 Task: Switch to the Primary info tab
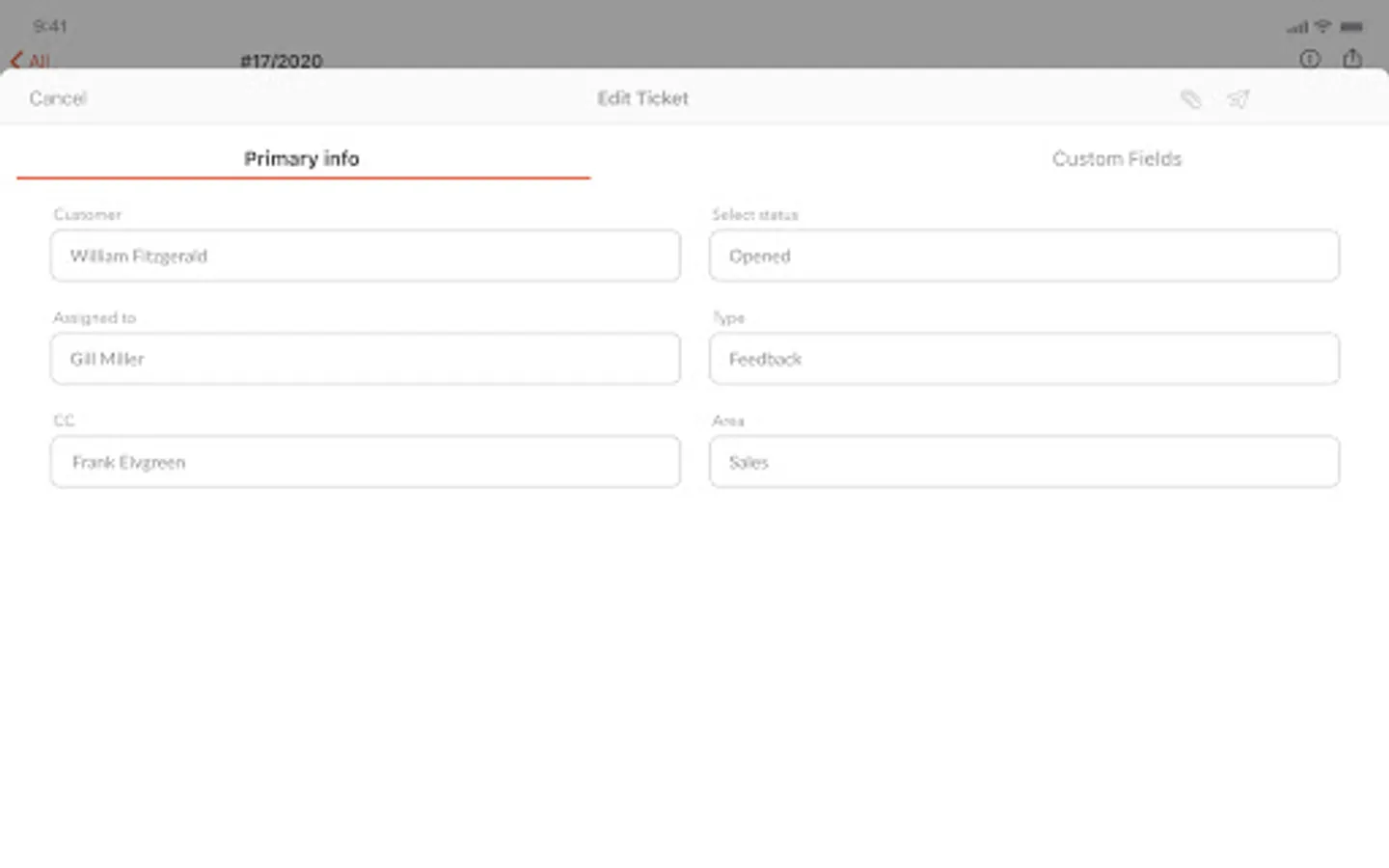[x=302, y=158]
